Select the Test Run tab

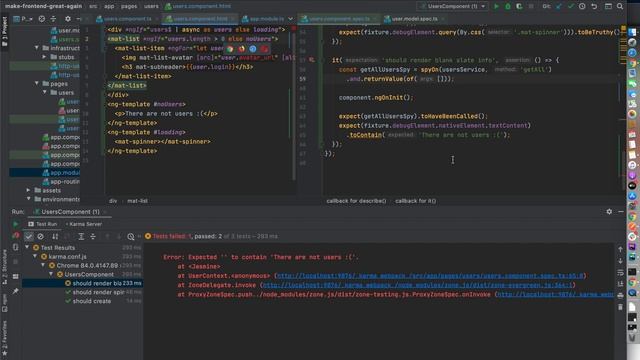(42, 224)
